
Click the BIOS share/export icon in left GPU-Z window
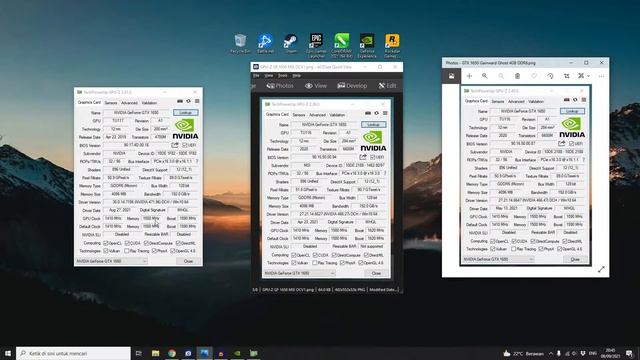pyautogui.click(x=175, y=145)
